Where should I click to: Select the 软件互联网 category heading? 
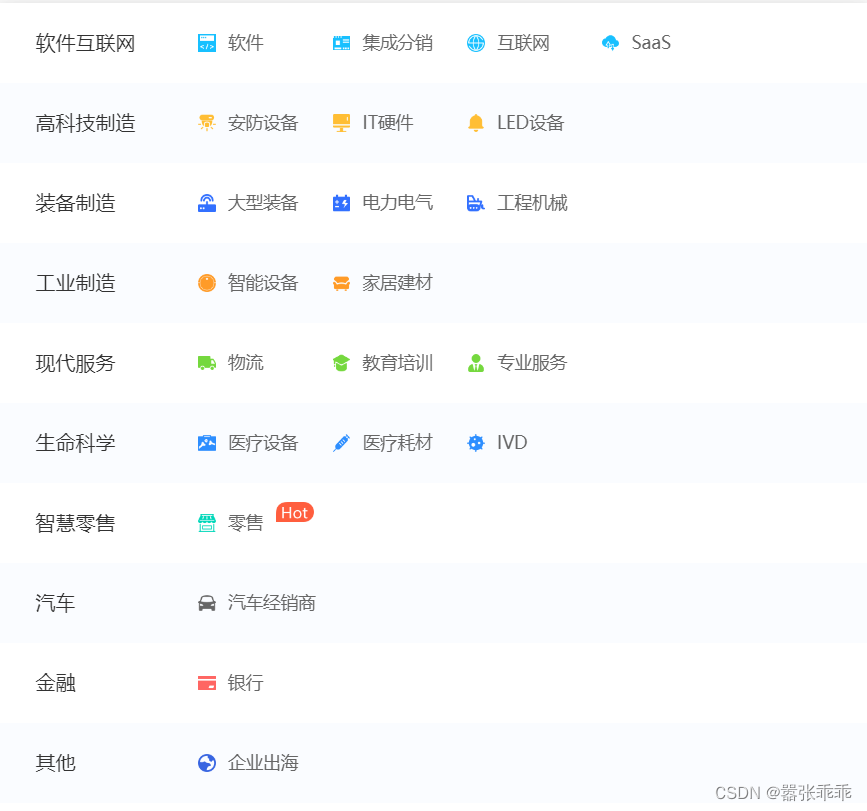point(85,43)
